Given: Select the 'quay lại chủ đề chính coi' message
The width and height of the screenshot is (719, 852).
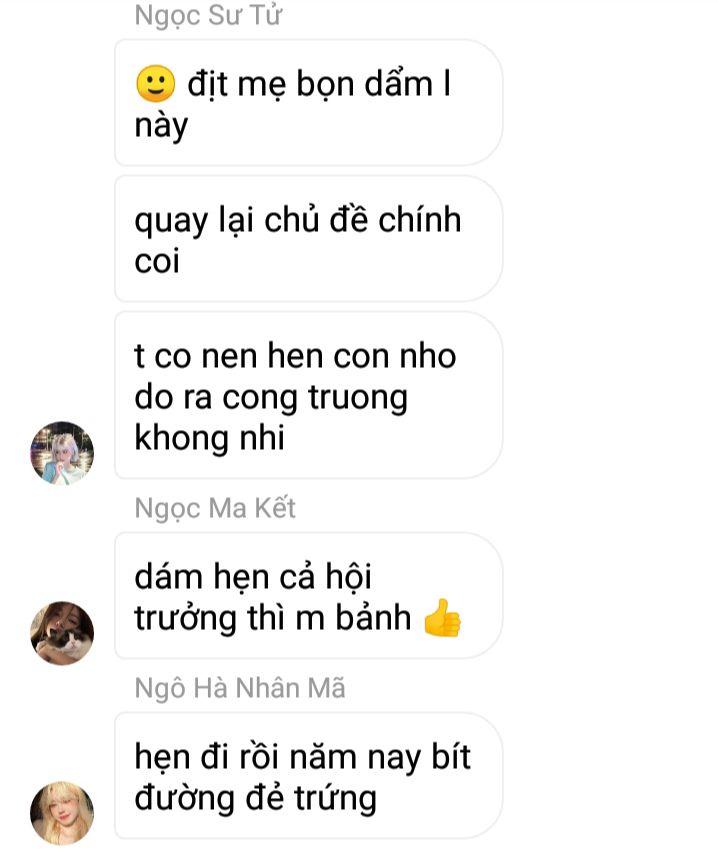Looking at the screenshot, I should point(308,239).
